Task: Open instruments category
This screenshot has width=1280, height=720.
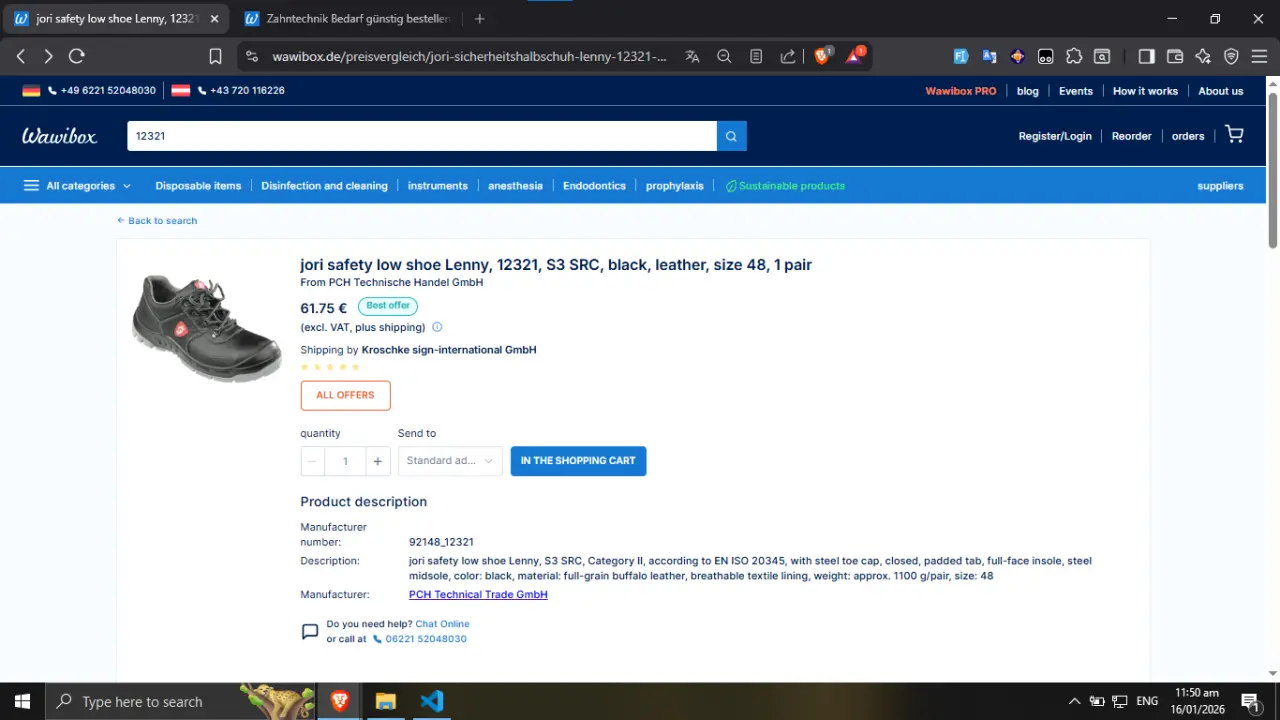Action: pos(438,186)
